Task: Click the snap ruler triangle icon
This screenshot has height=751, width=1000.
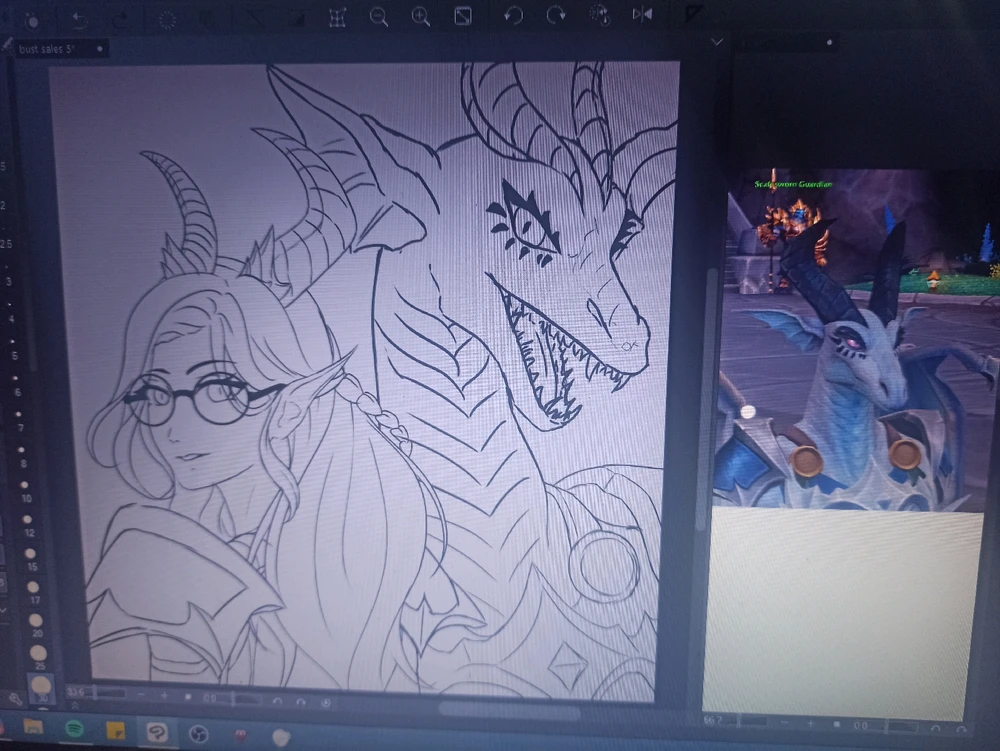Action: coord(693,13)
